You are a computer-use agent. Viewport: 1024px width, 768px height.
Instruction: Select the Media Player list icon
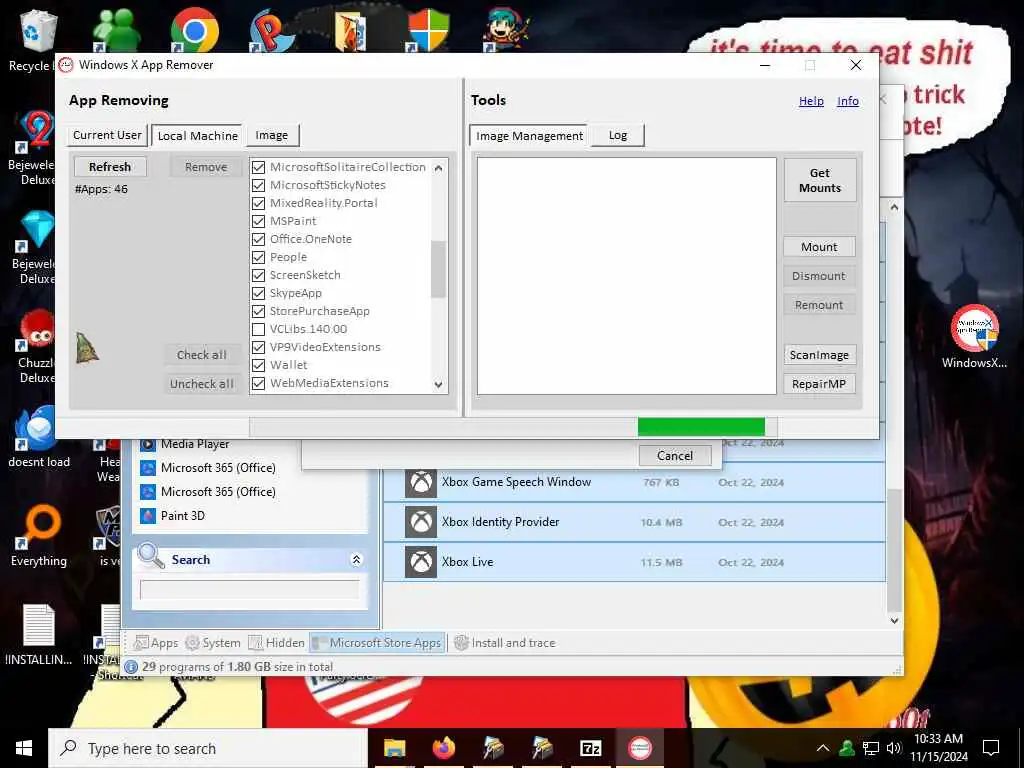(x=148, y=444)
